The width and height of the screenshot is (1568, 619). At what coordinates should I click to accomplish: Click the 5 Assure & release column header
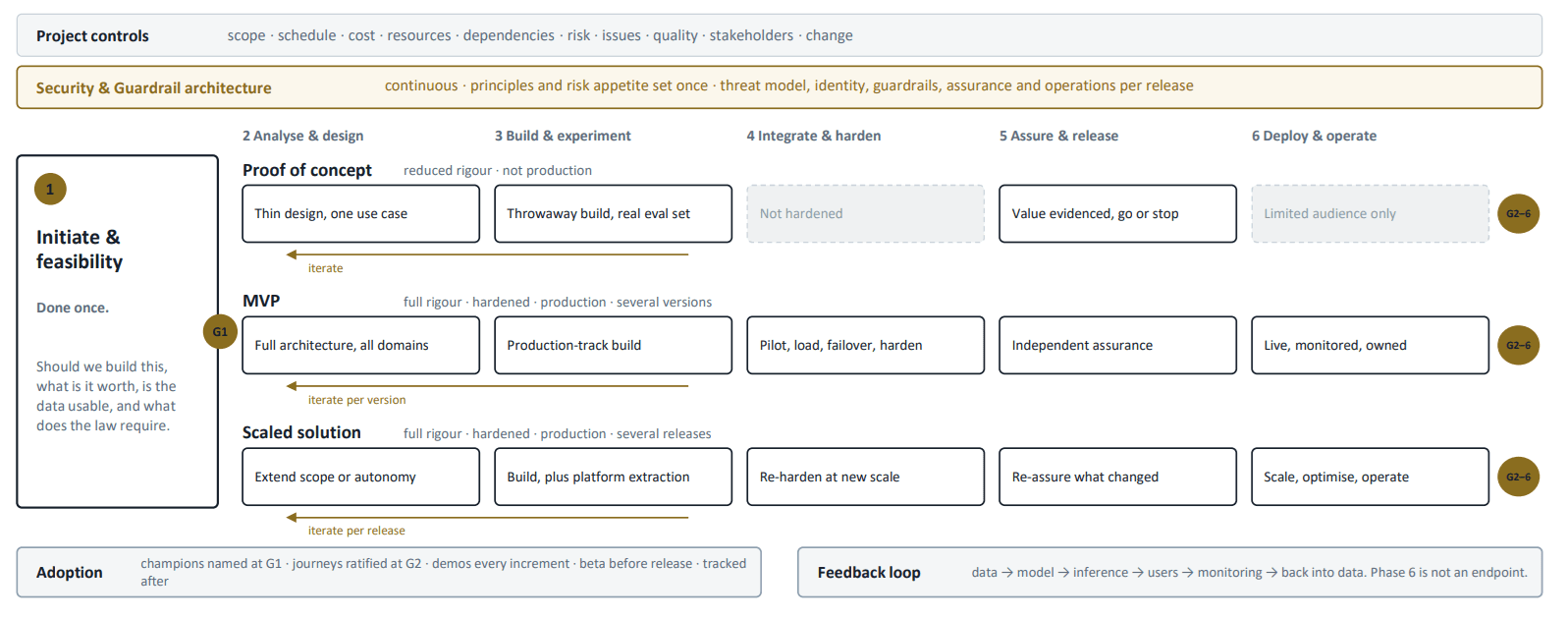pos(1058,136)
